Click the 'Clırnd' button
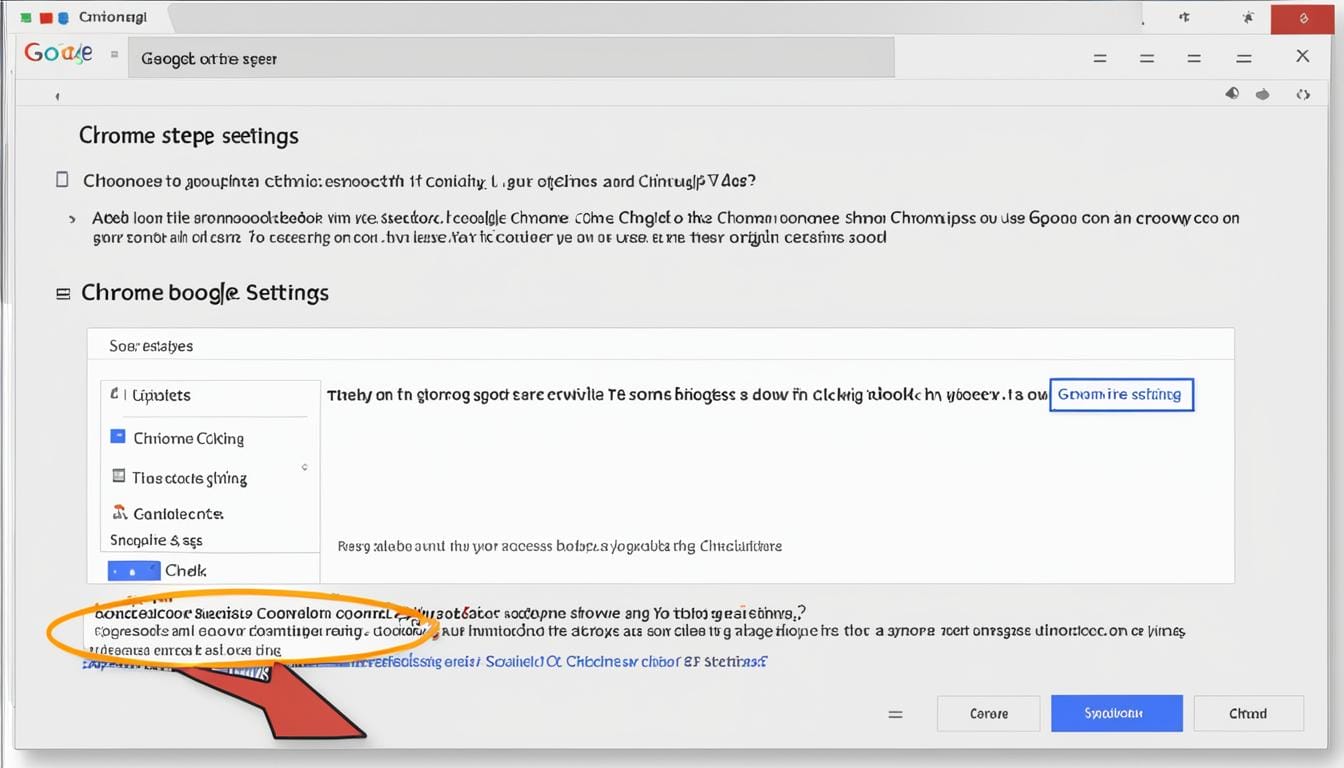Screen dimensions: 1344x768 pos(1248,714)
